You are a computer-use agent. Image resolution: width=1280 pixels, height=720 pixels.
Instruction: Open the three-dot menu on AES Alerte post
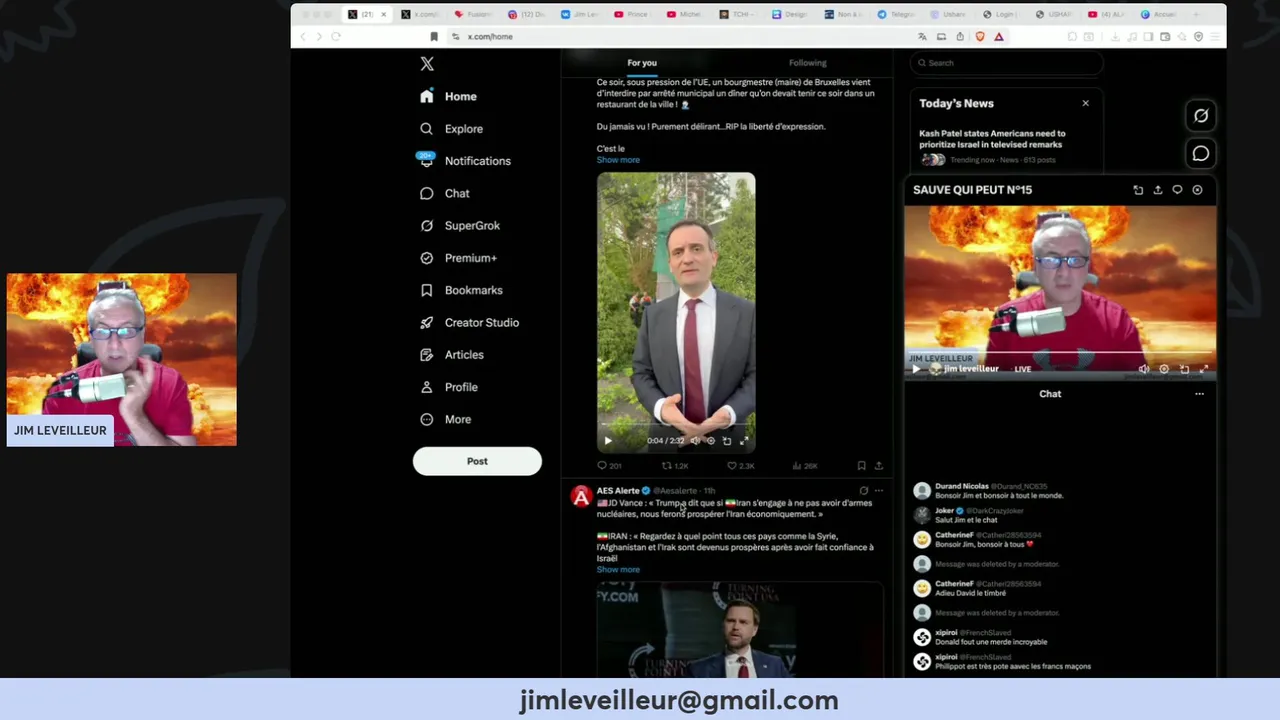[879, 491]
